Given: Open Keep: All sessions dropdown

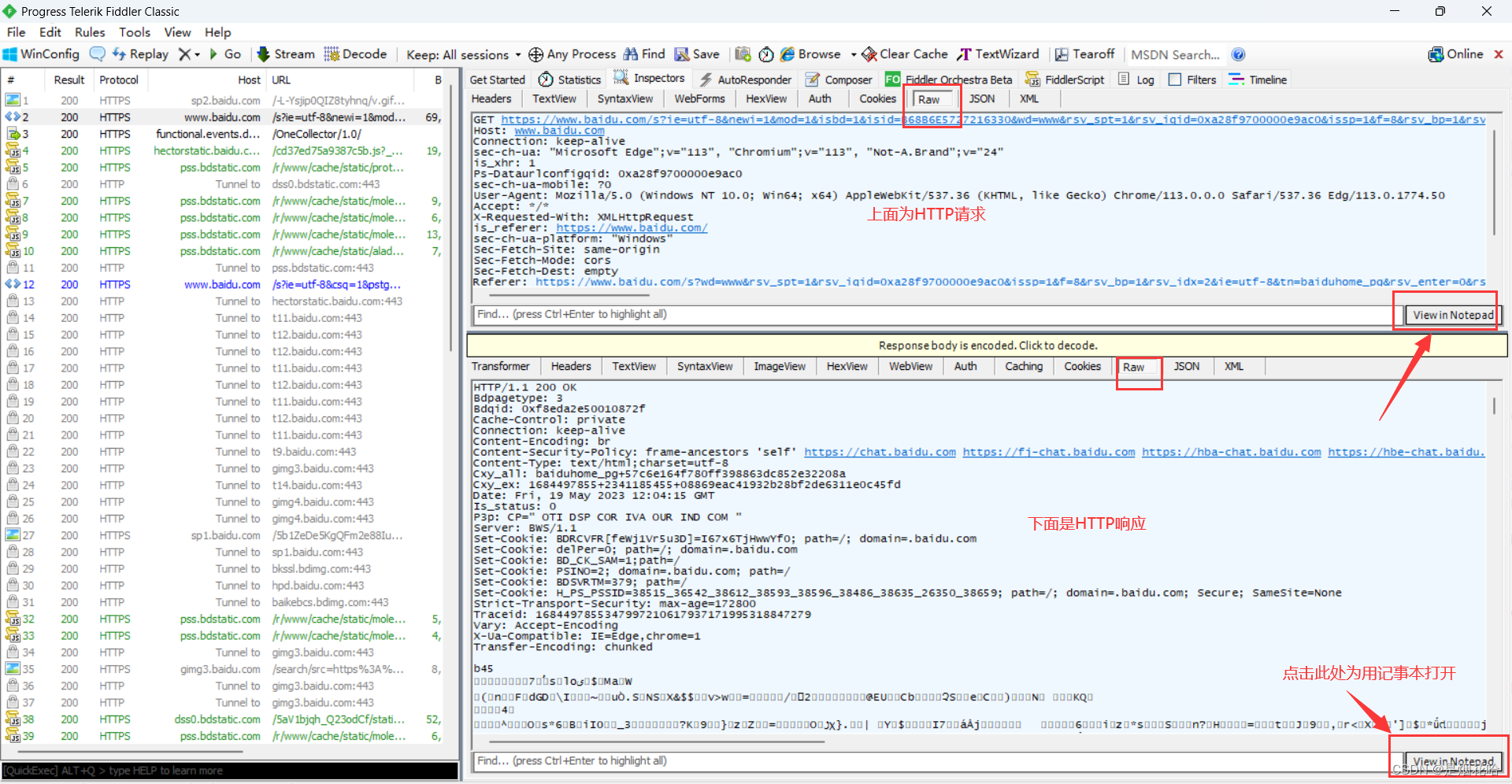Looking at the screenshot, I should [x=464, y=54].
